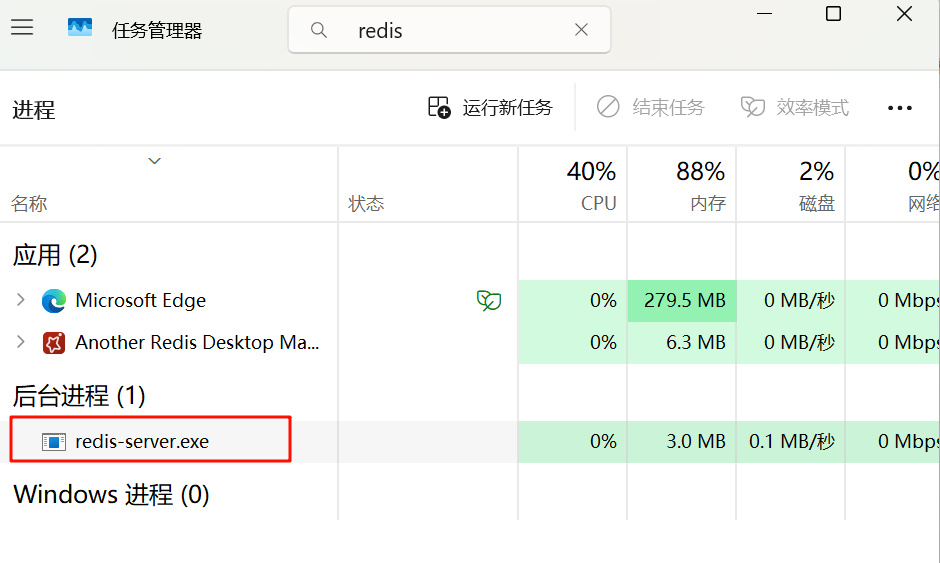Click 279.5 MB memory cell for Edge

tap(682, 300)
